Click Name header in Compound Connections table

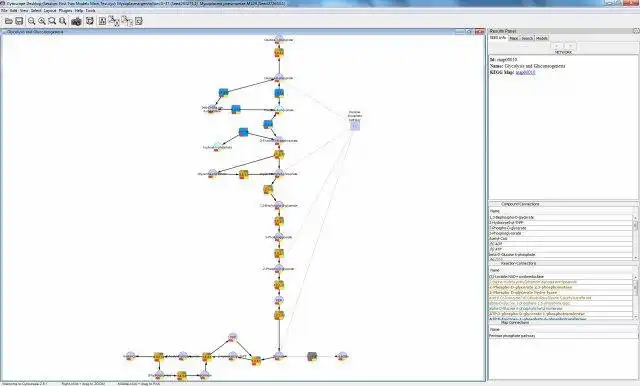click(x=561, y=211)
